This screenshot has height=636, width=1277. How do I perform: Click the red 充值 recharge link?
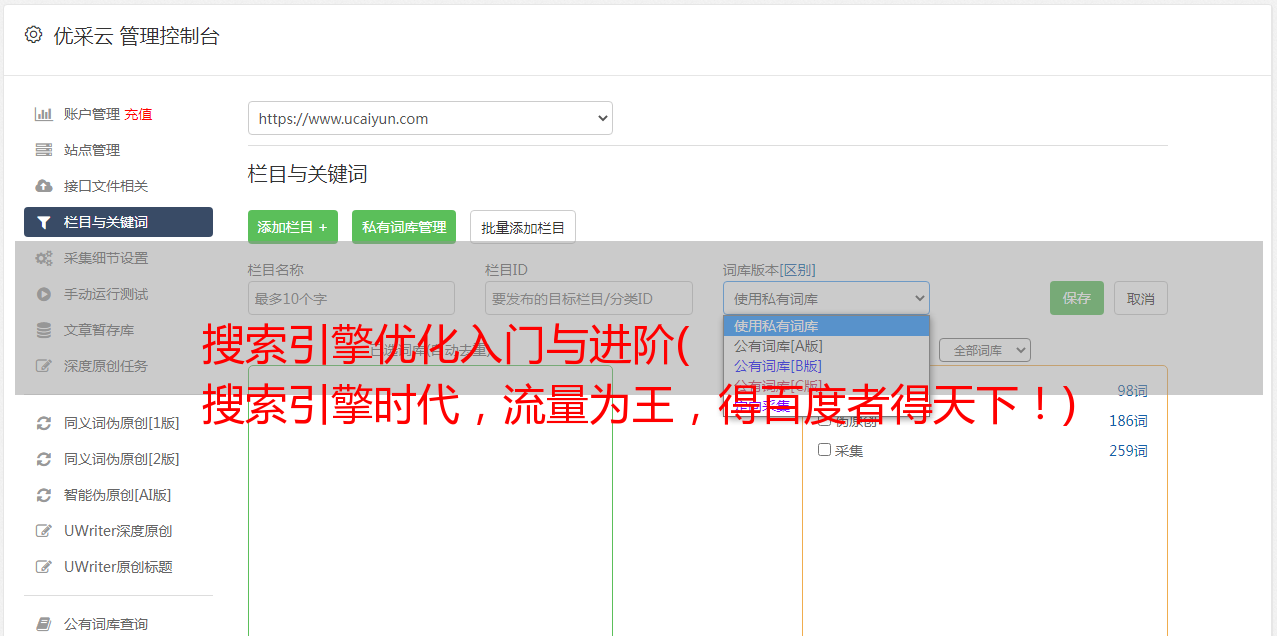138,114
